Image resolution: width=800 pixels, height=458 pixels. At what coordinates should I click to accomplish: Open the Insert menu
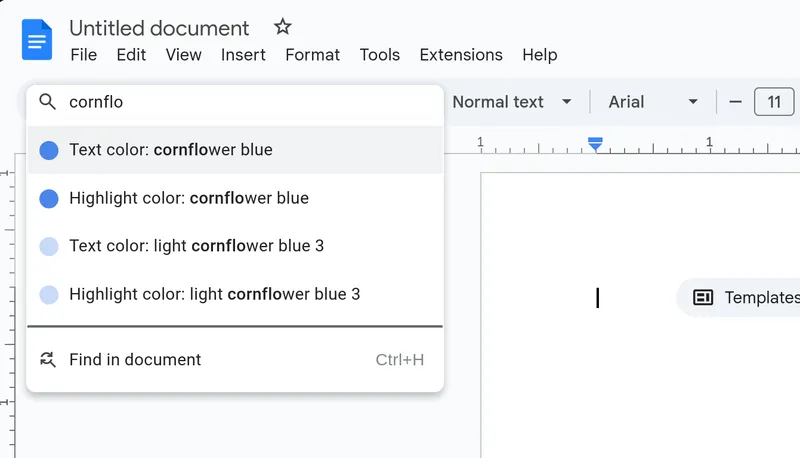click(243, 55)
